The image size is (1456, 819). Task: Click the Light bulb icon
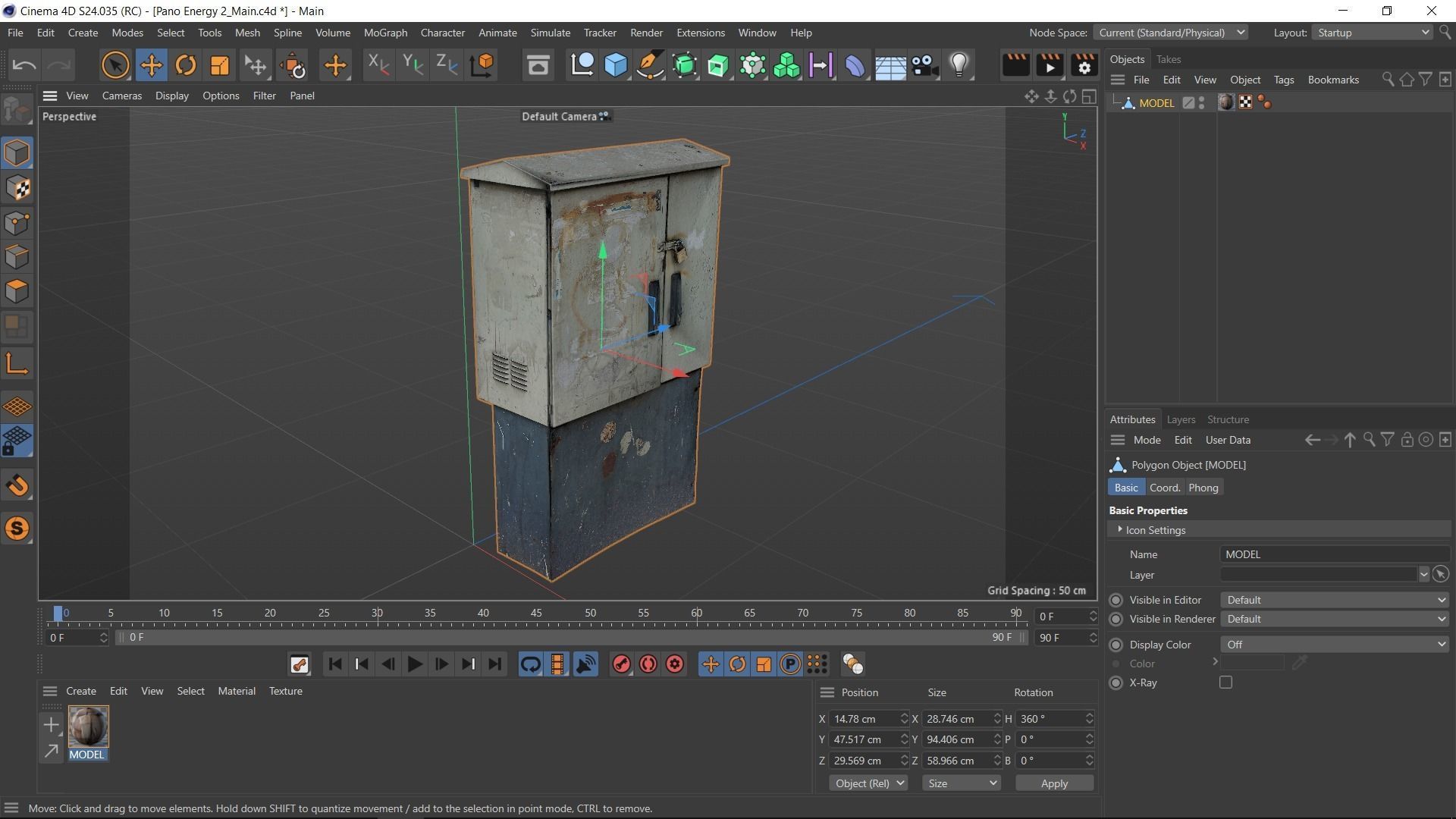point(959,65)
